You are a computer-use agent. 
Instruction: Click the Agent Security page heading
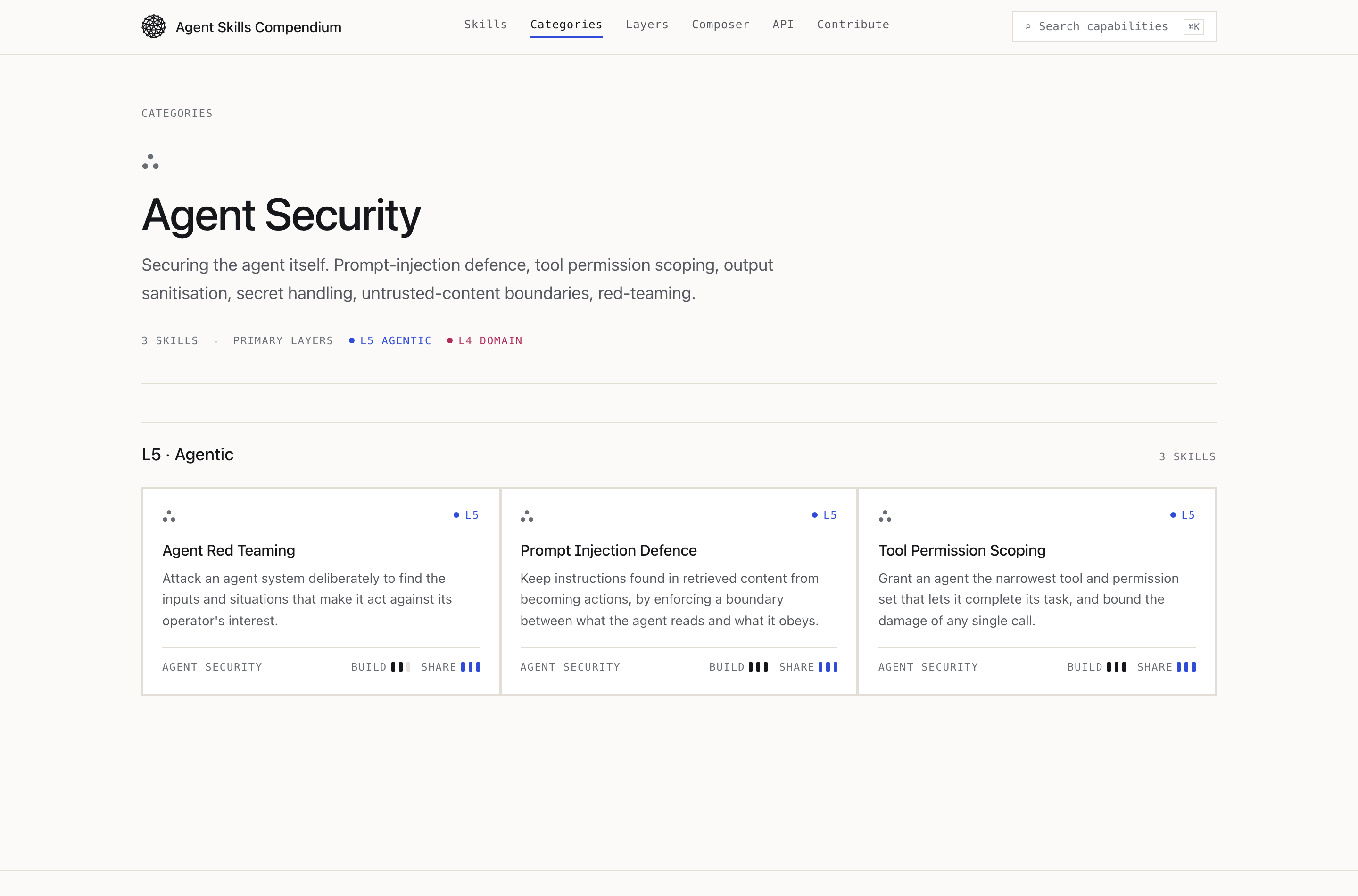281,215
